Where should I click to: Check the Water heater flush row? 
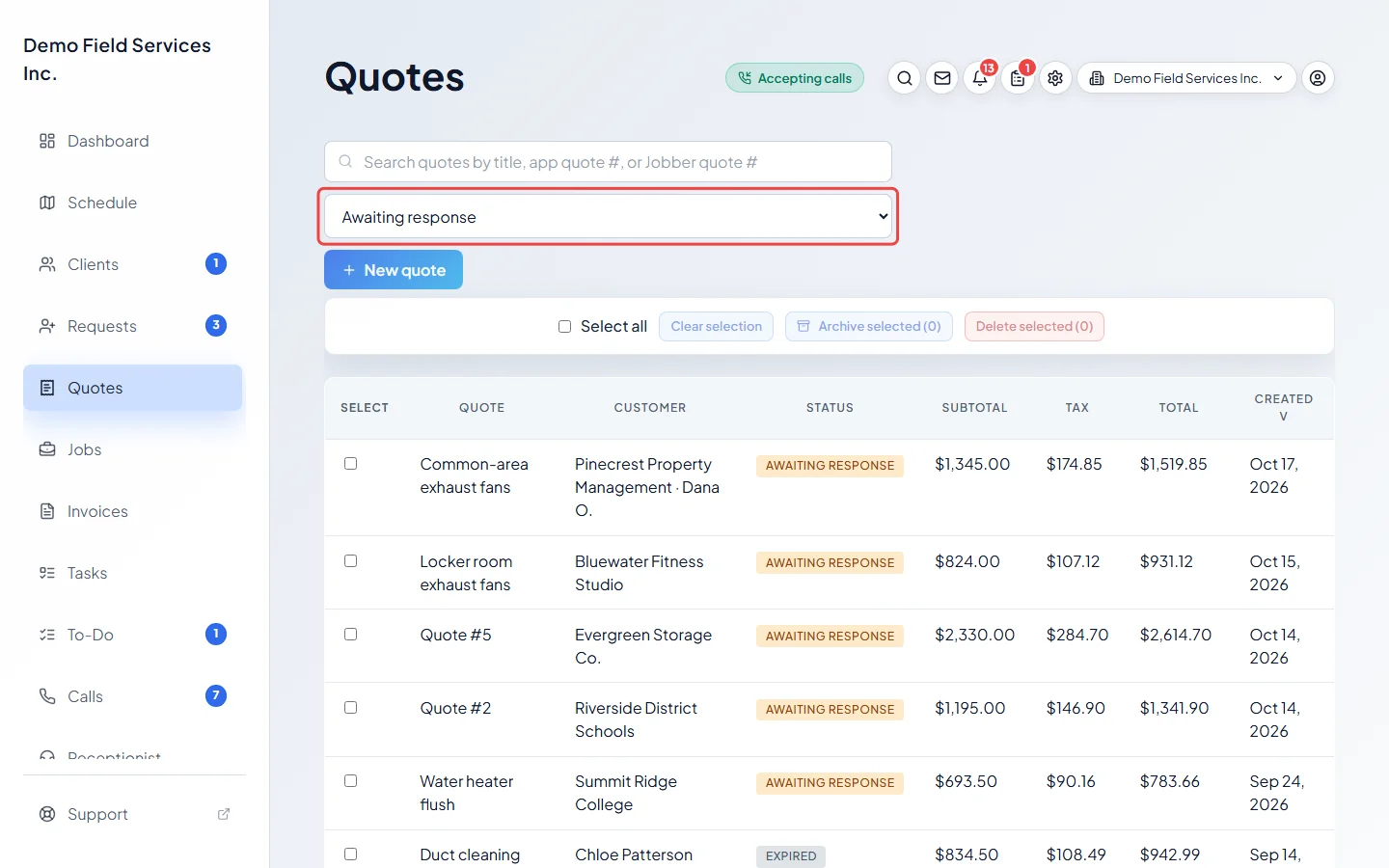(351, 781)
